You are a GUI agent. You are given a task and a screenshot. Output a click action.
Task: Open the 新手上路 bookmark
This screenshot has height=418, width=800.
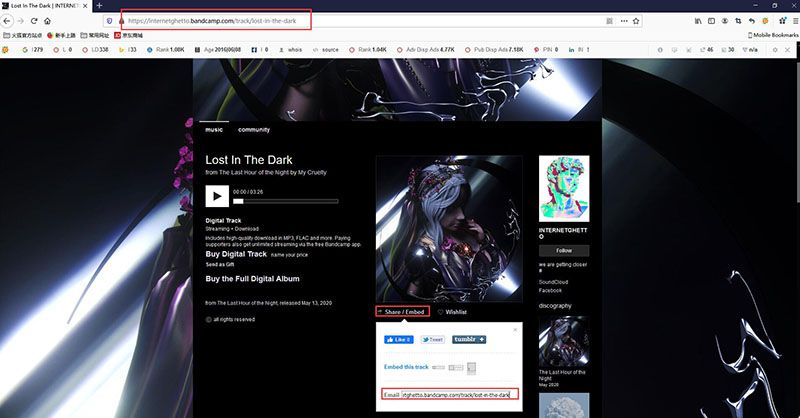point(61,35)
